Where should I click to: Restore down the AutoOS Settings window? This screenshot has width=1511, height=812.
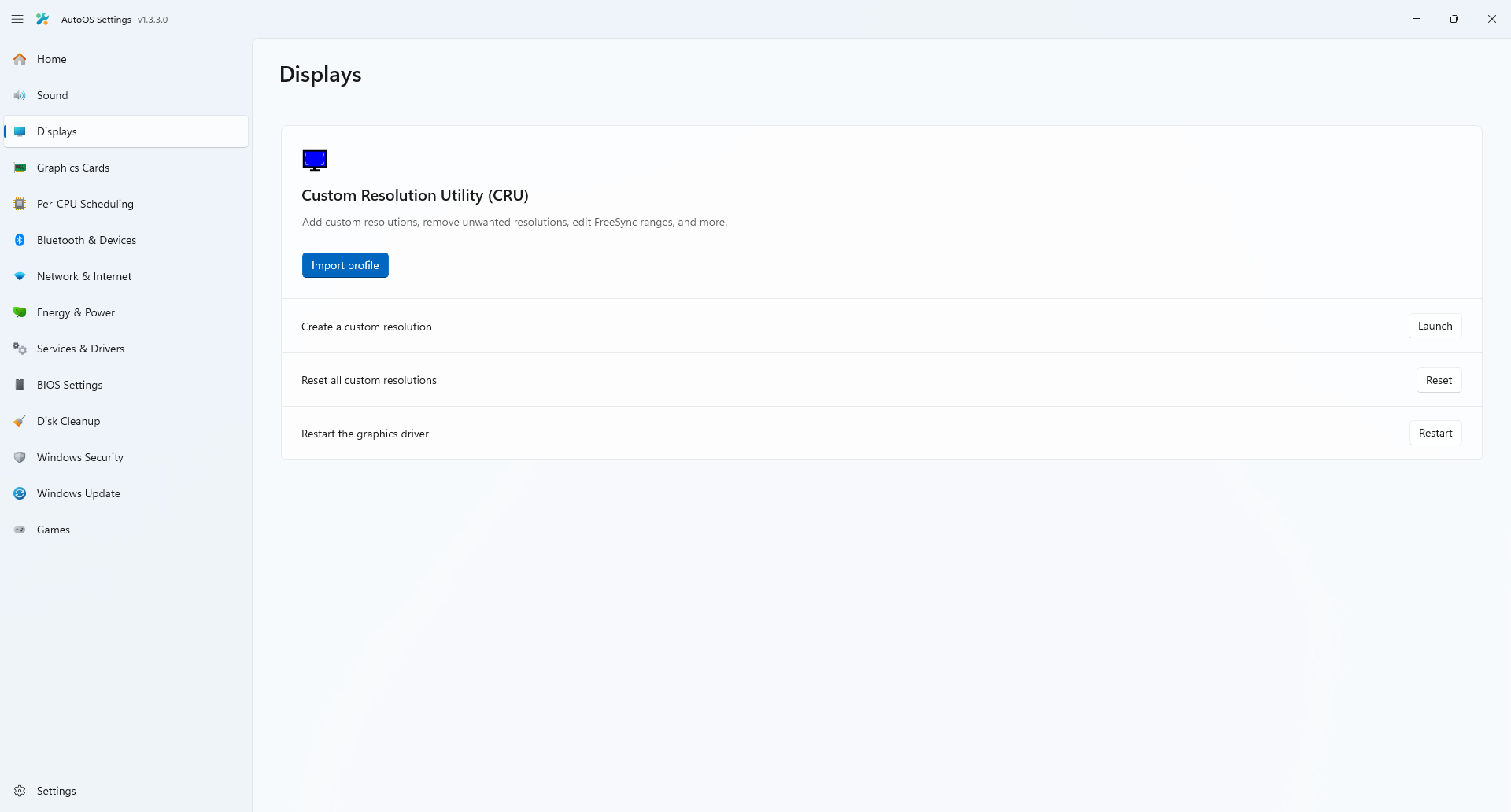[1454, 19]
